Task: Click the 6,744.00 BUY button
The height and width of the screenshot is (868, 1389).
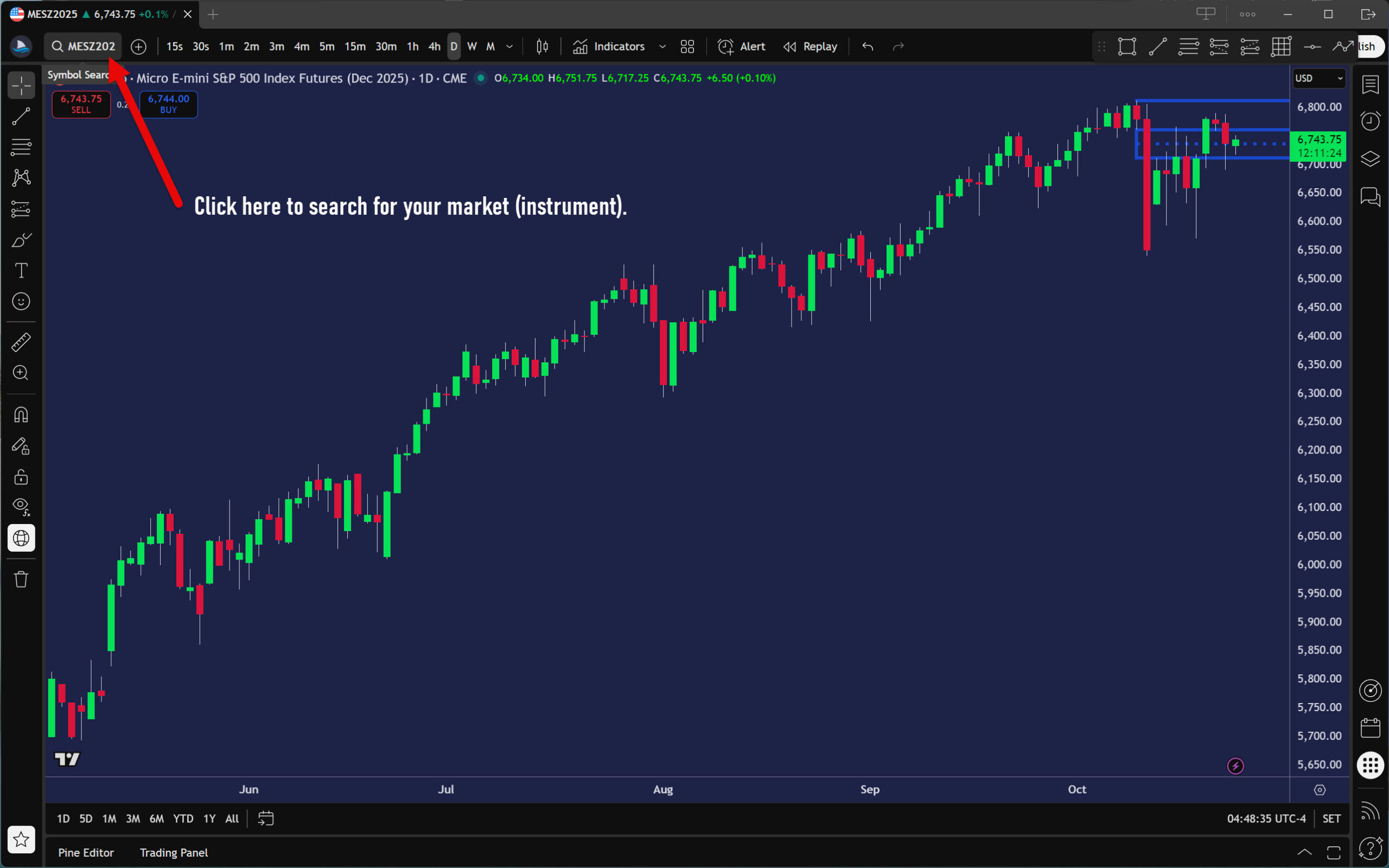Action: [x=168, y=104]
